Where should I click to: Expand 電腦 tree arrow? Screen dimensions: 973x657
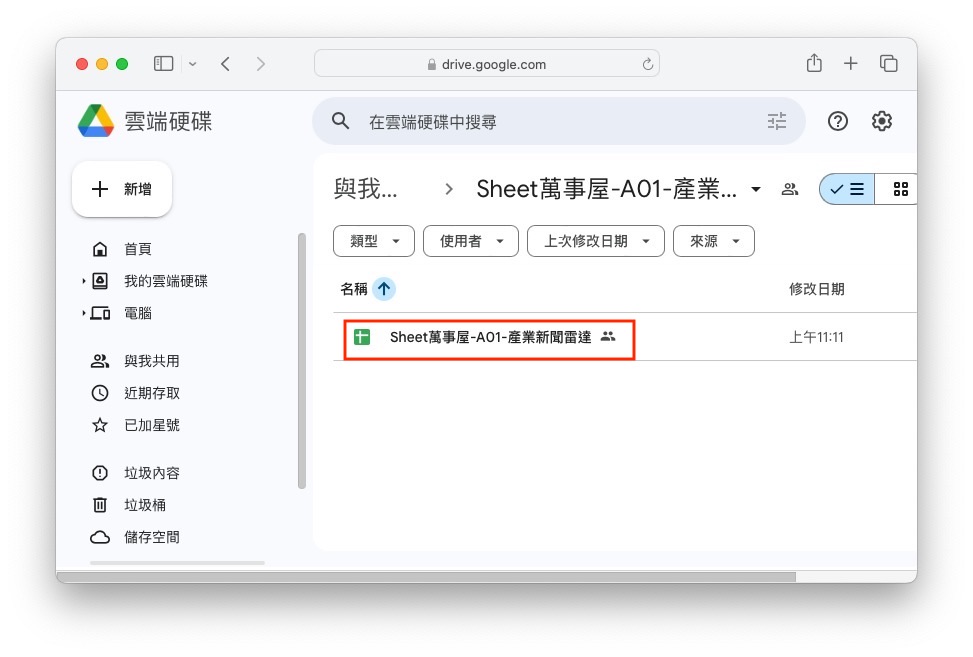click(83, 313)
